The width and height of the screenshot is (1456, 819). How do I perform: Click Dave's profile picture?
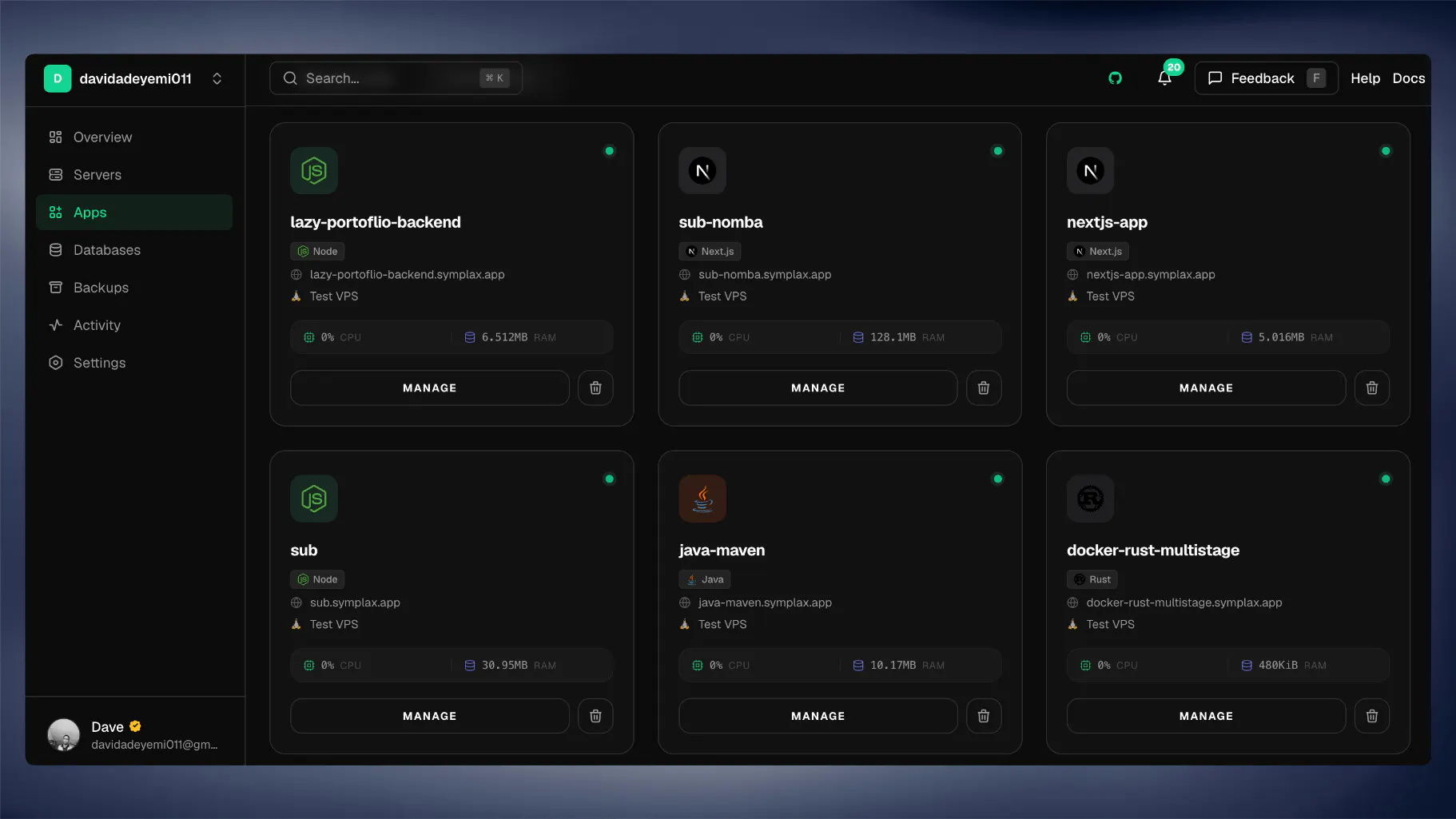point(64,734)
